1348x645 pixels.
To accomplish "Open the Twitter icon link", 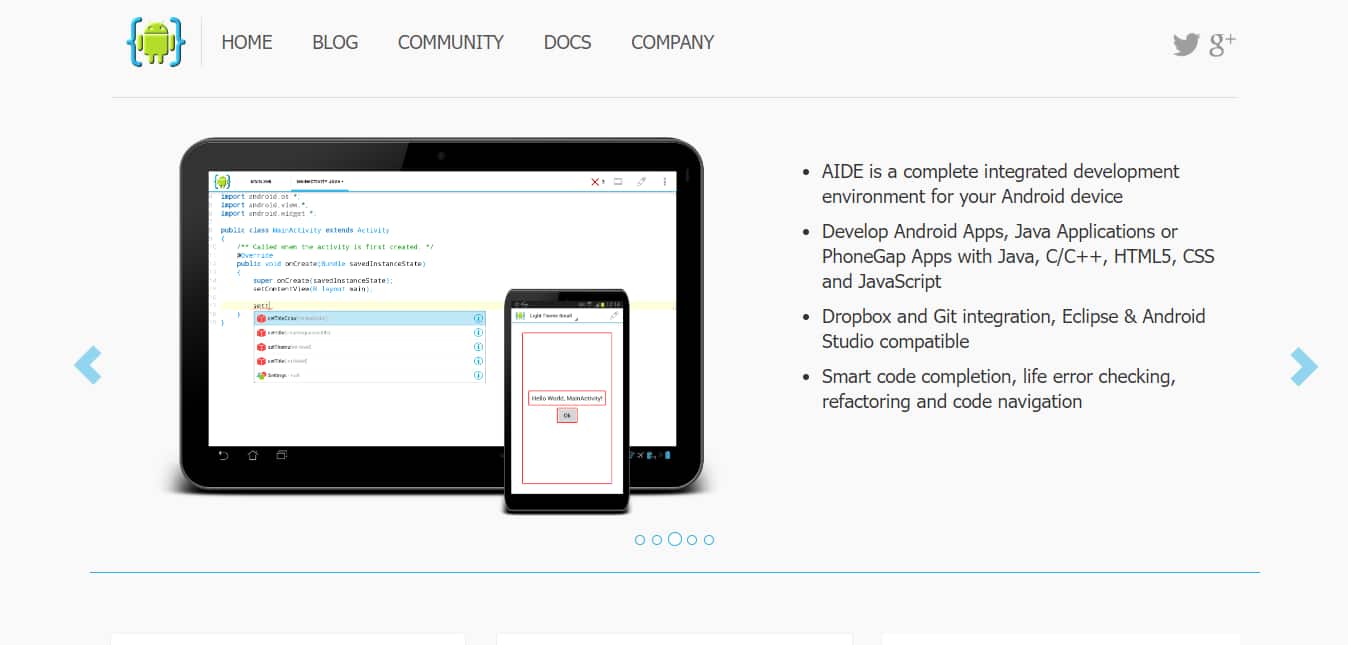I will click(x=1186, y=44).
